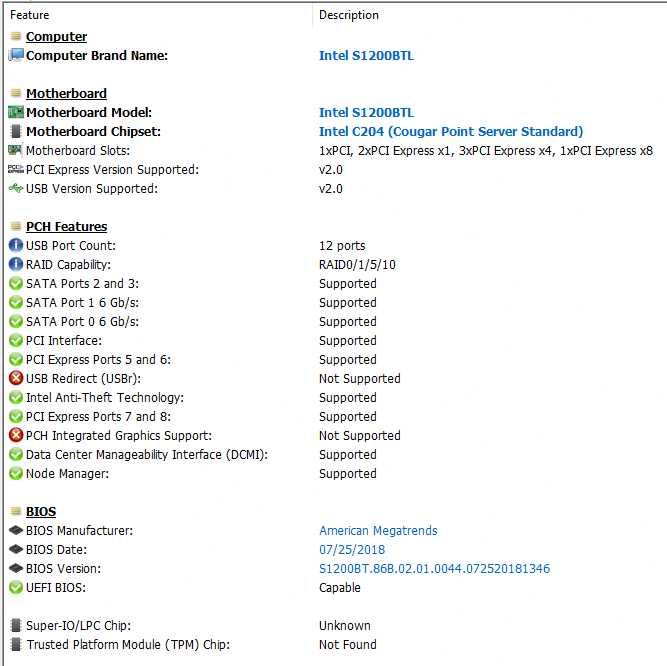The width and height of the screenshot is (667, 666).
Task: Click the chip icon beside Super-IO/LPC Chip
Action: click(16, 625)
